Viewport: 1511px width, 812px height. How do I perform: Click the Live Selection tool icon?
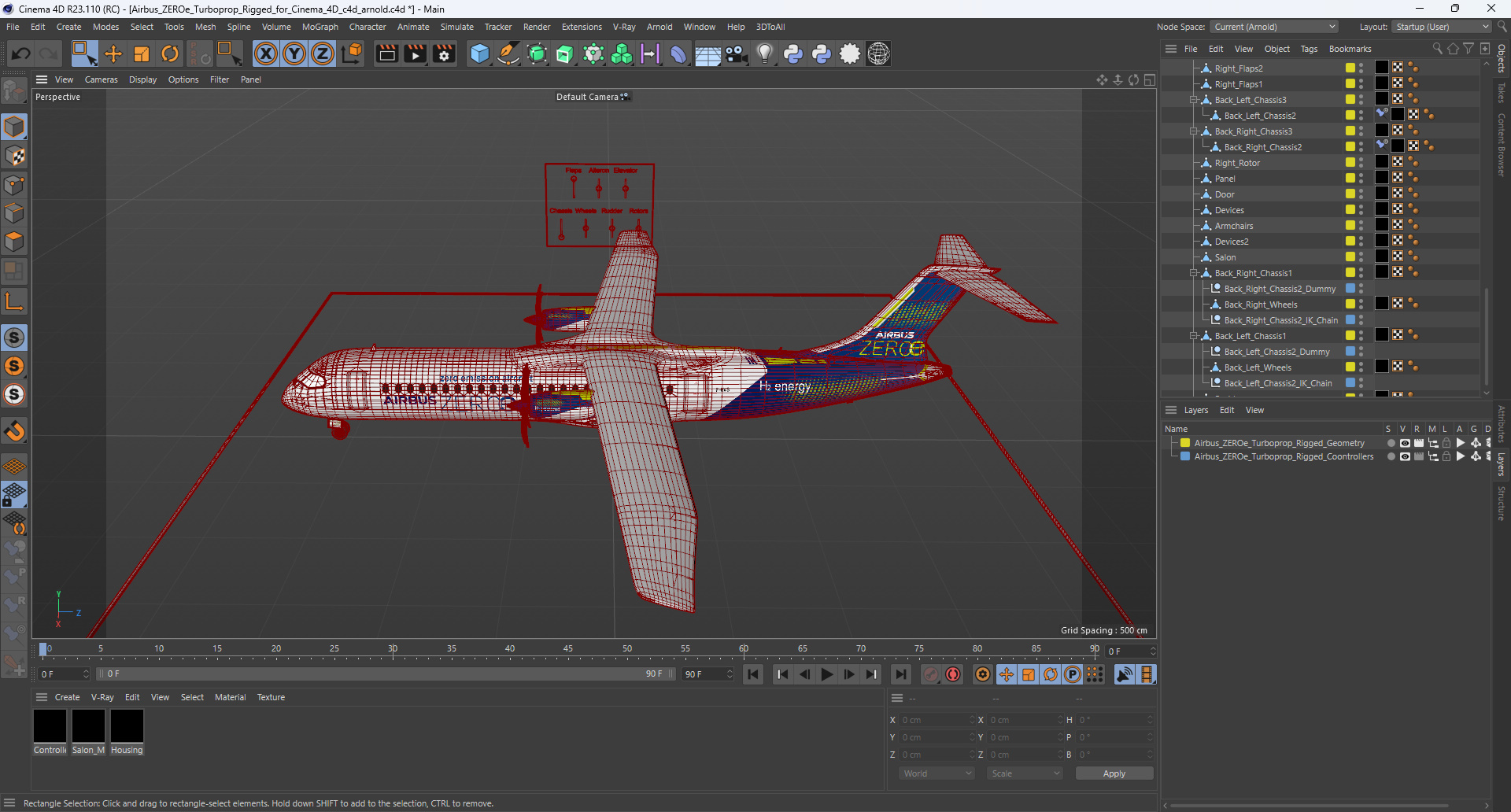click(x=84, y=54)
